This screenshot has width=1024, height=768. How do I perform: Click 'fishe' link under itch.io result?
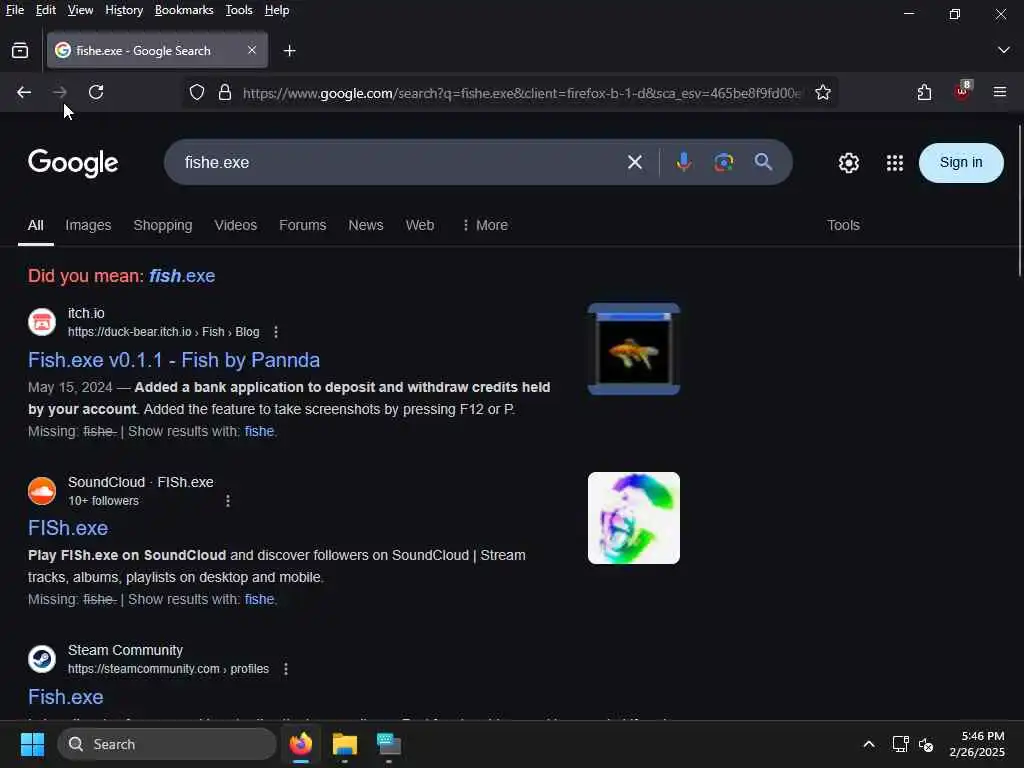click(x=259, y=431)
